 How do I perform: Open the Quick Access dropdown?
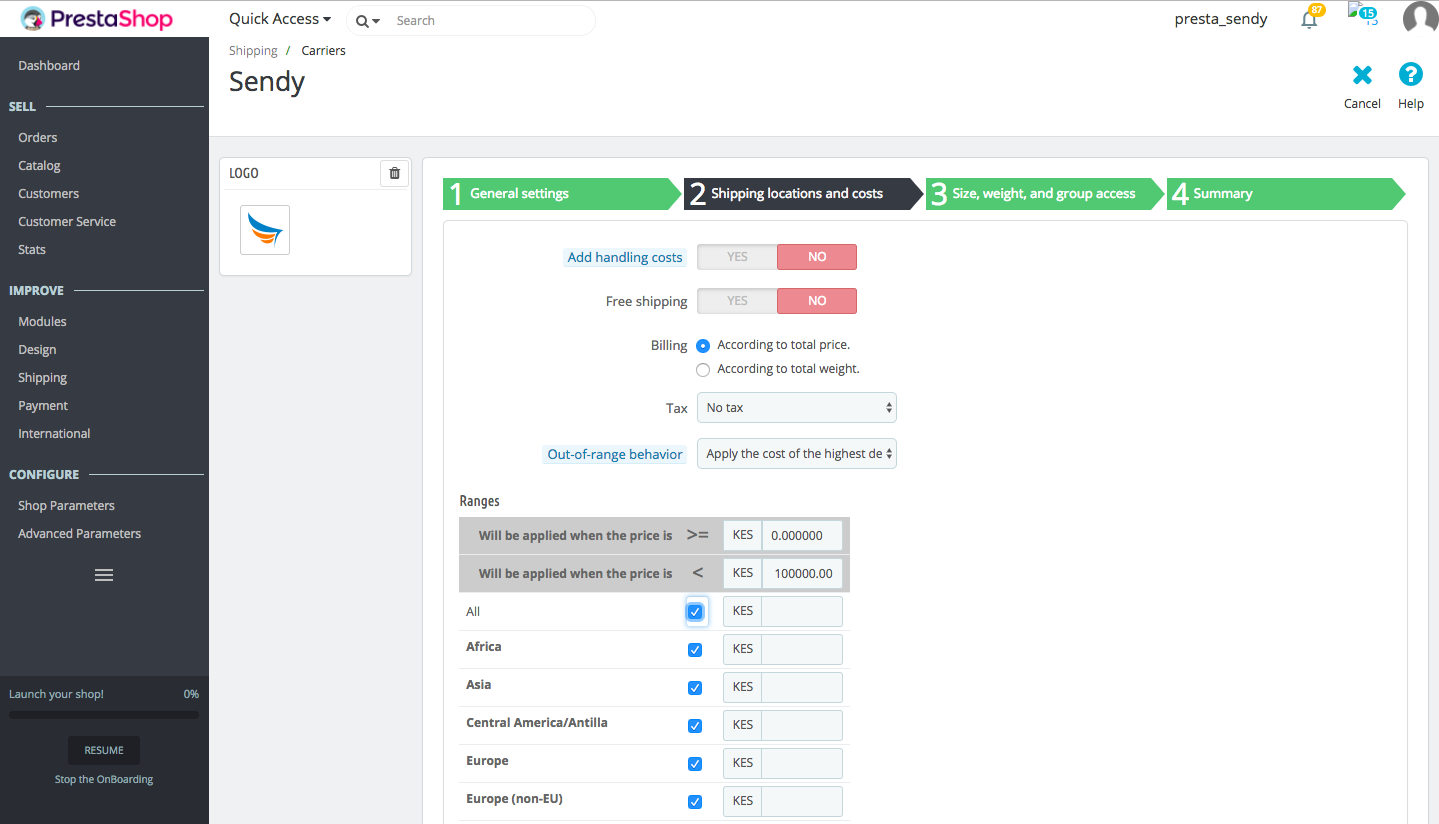point(280,19)
